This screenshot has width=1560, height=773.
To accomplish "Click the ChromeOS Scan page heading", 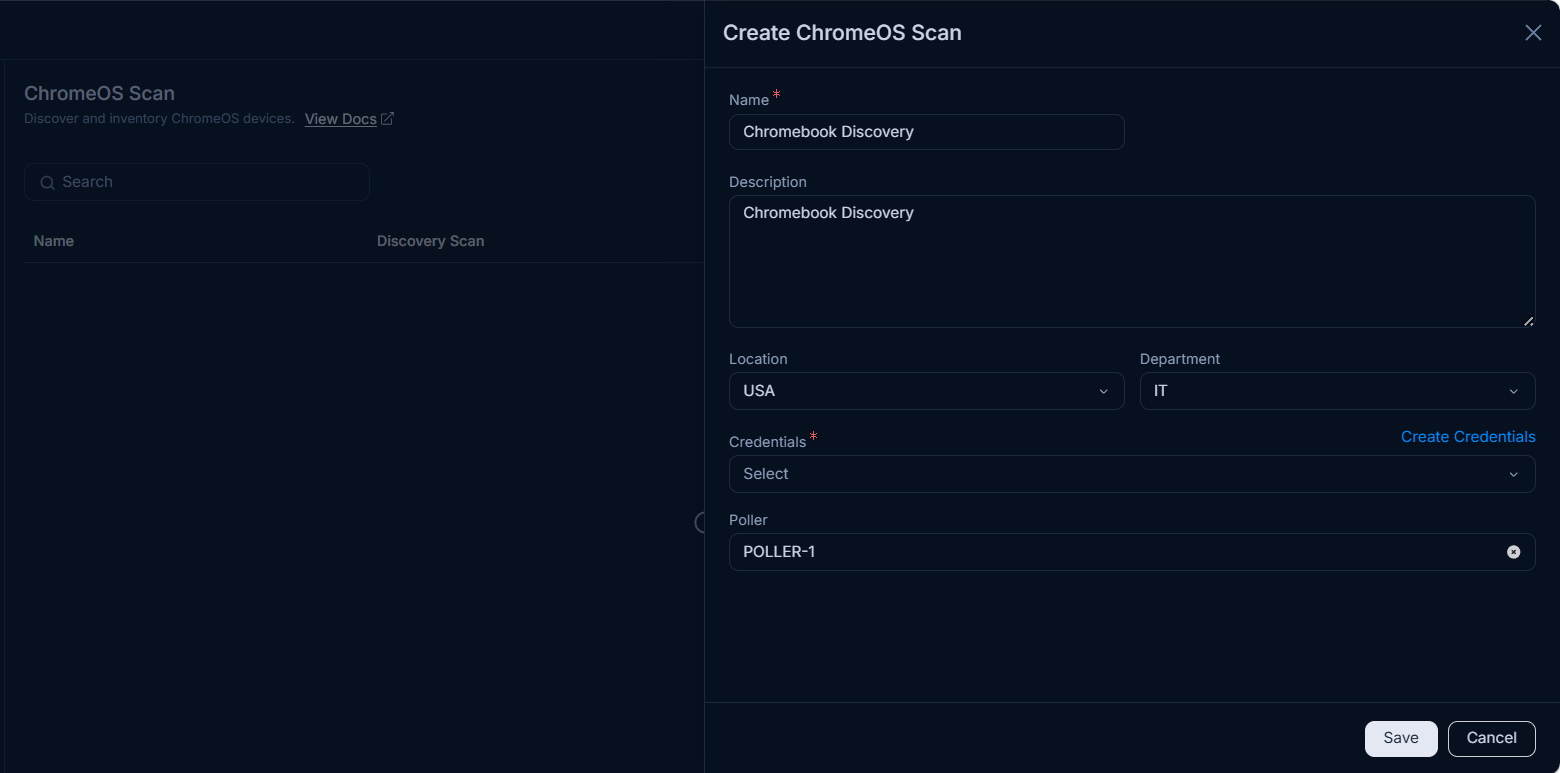I will point(99,93).
